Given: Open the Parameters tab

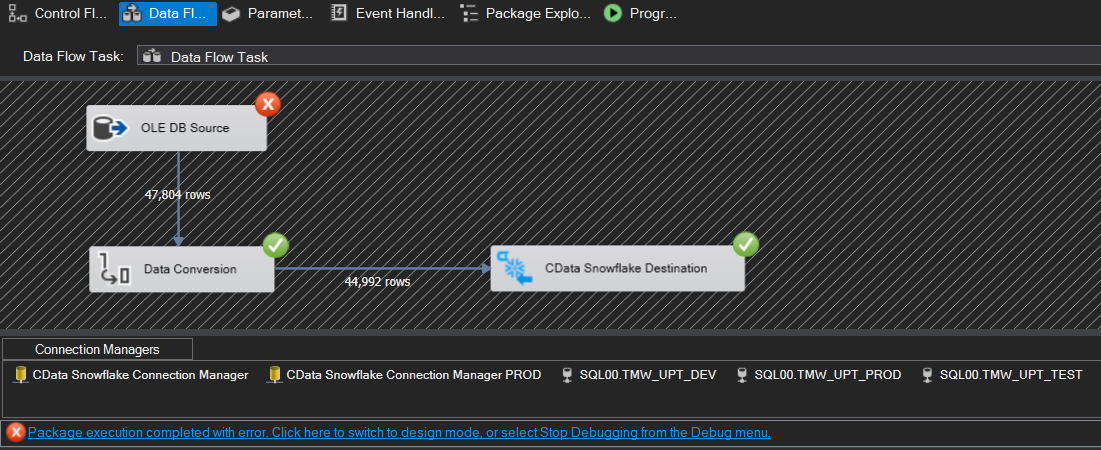Looking at the screenshot, I should [268, 13].
